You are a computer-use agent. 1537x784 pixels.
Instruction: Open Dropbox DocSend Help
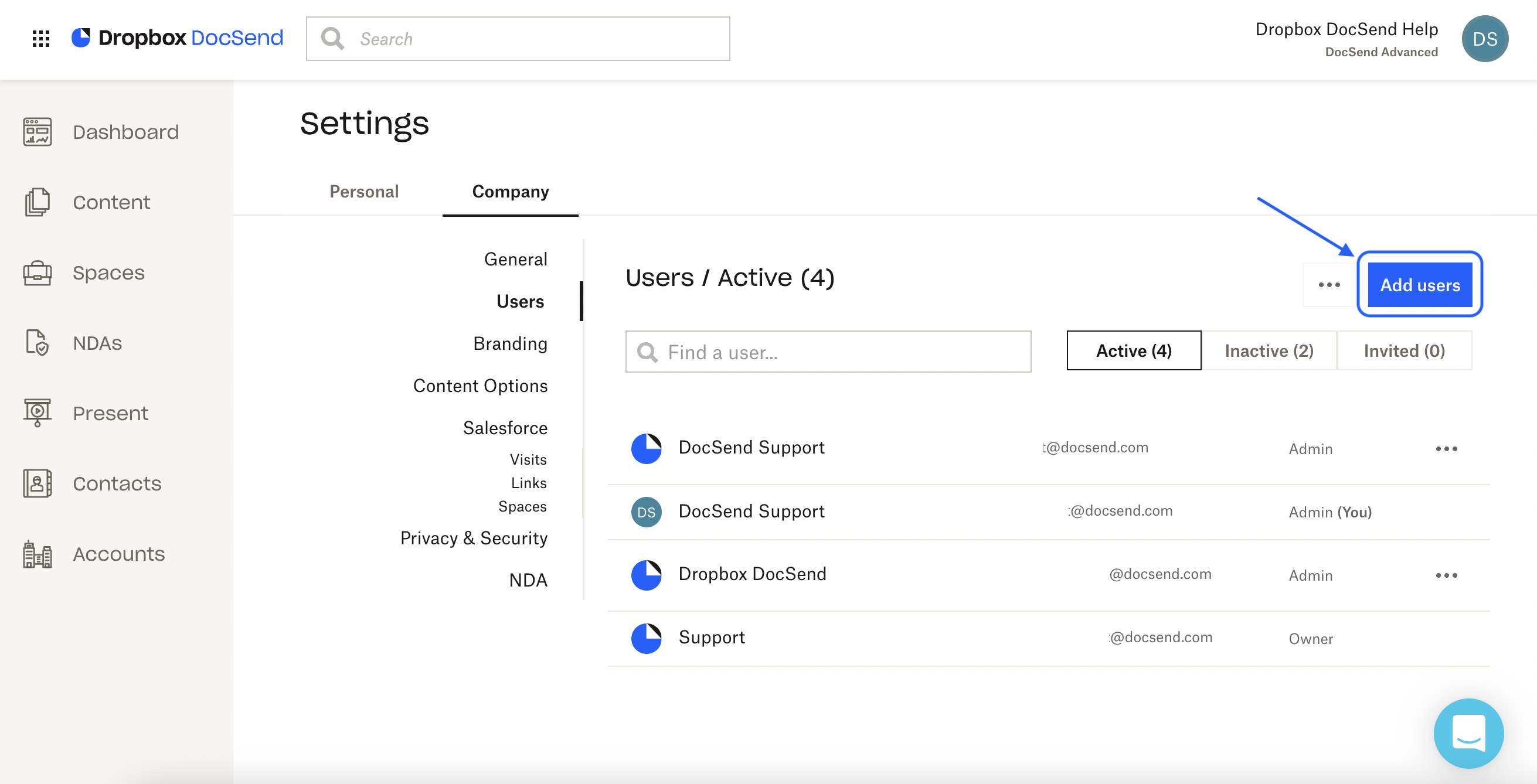click(x=1346, y=29)
